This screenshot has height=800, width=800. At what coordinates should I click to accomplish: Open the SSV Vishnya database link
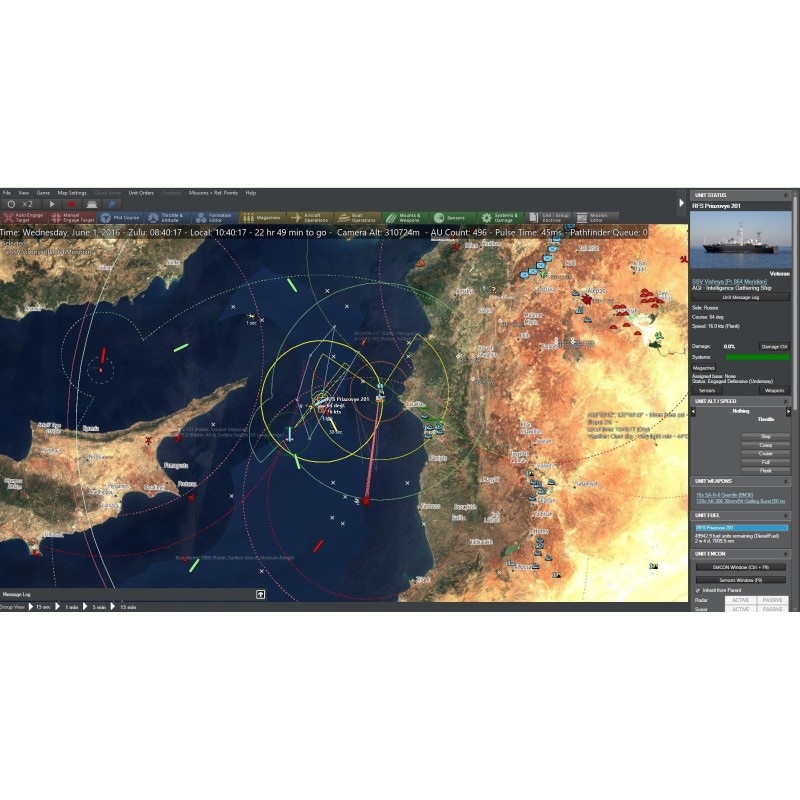click(x=730, y=281)
